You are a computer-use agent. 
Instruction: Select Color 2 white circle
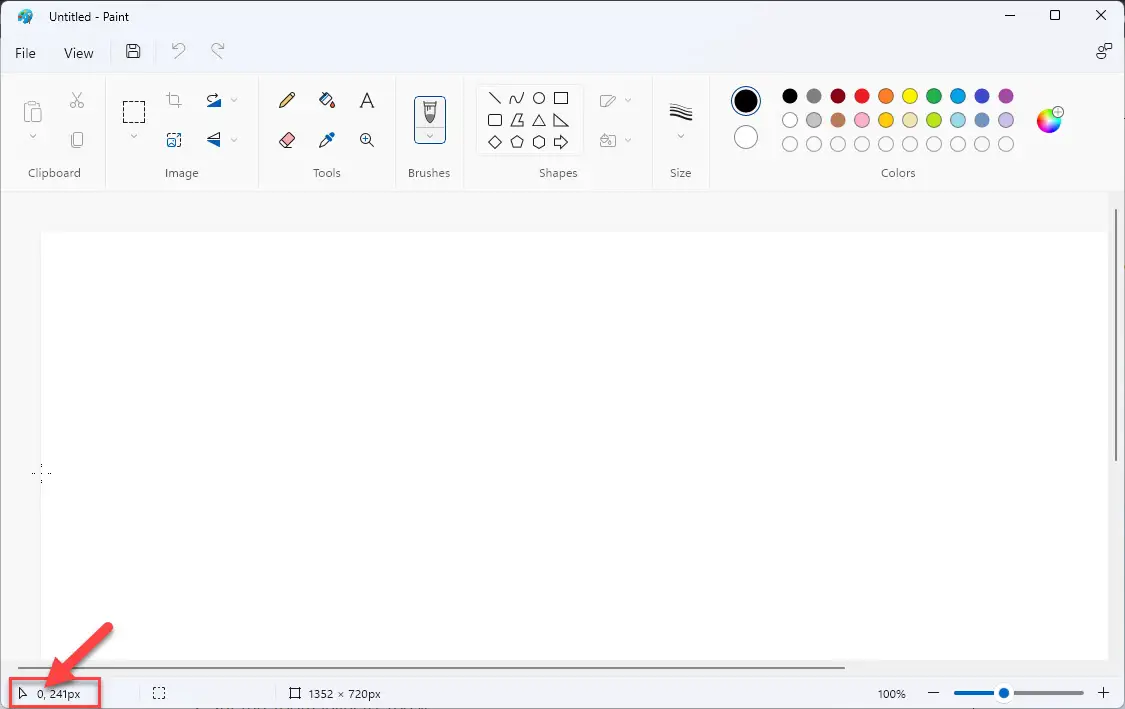click(745, 137)
